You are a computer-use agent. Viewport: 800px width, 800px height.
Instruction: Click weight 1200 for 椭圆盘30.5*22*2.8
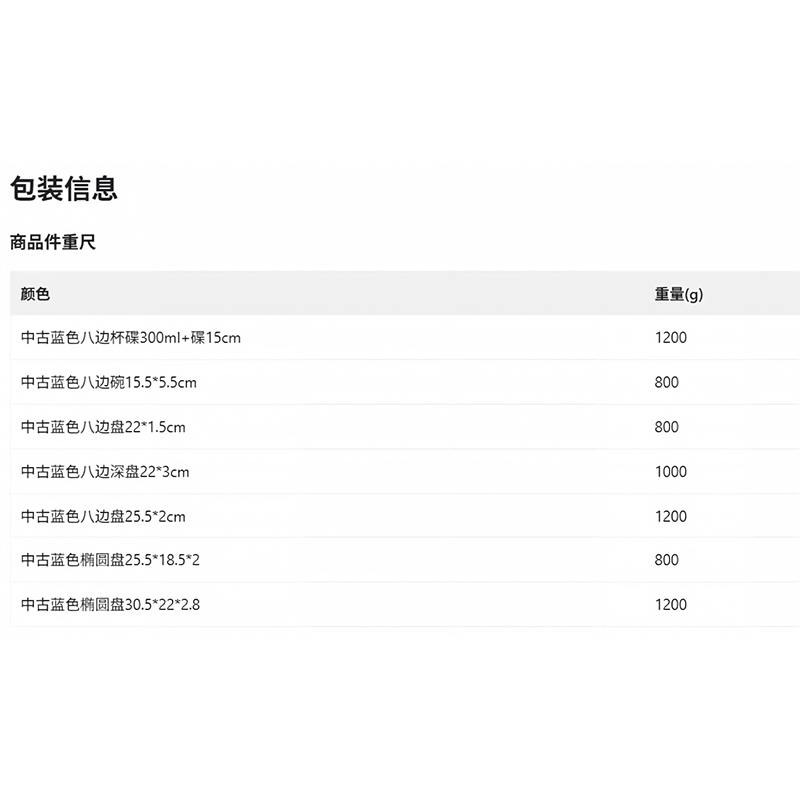671,605
